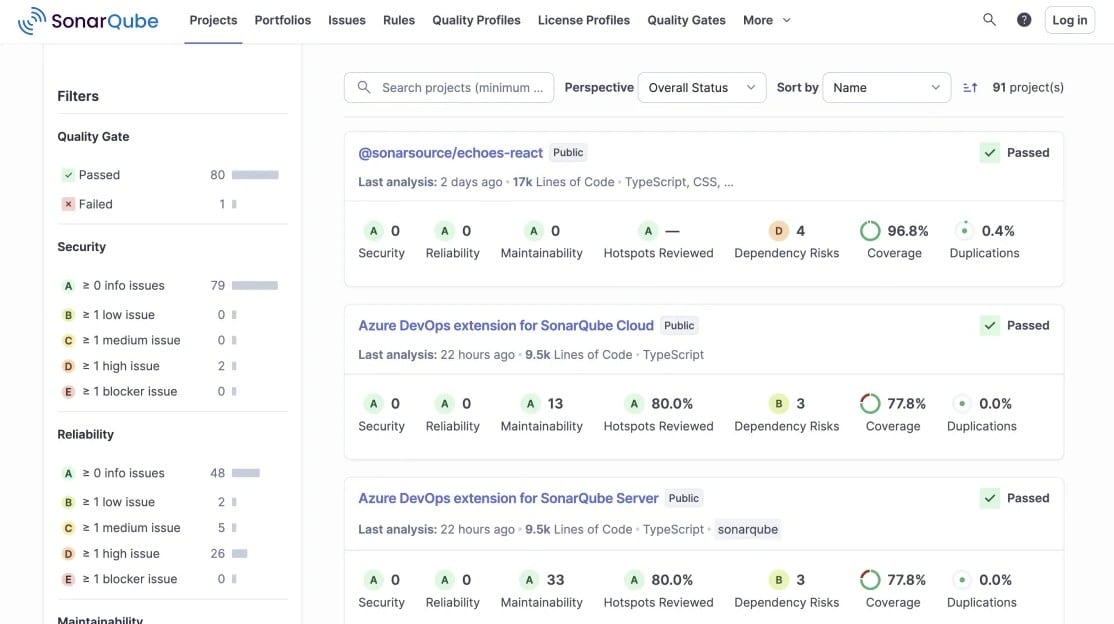Open the Sort by Name dropdown
The image size is (1114, 624).
click(886, 87)
